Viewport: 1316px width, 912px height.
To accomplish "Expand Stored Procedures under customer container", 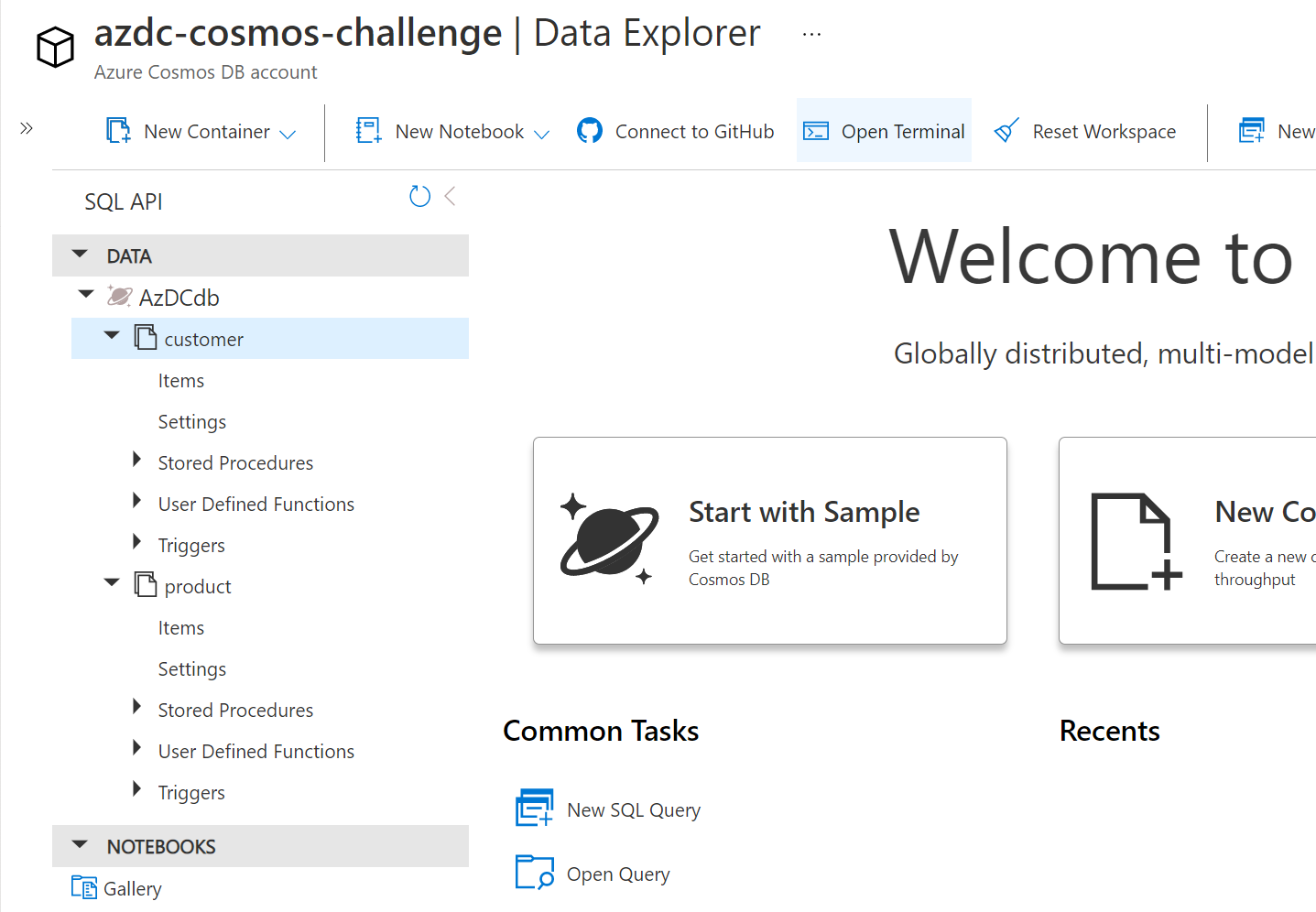I will tap(137, 461).
